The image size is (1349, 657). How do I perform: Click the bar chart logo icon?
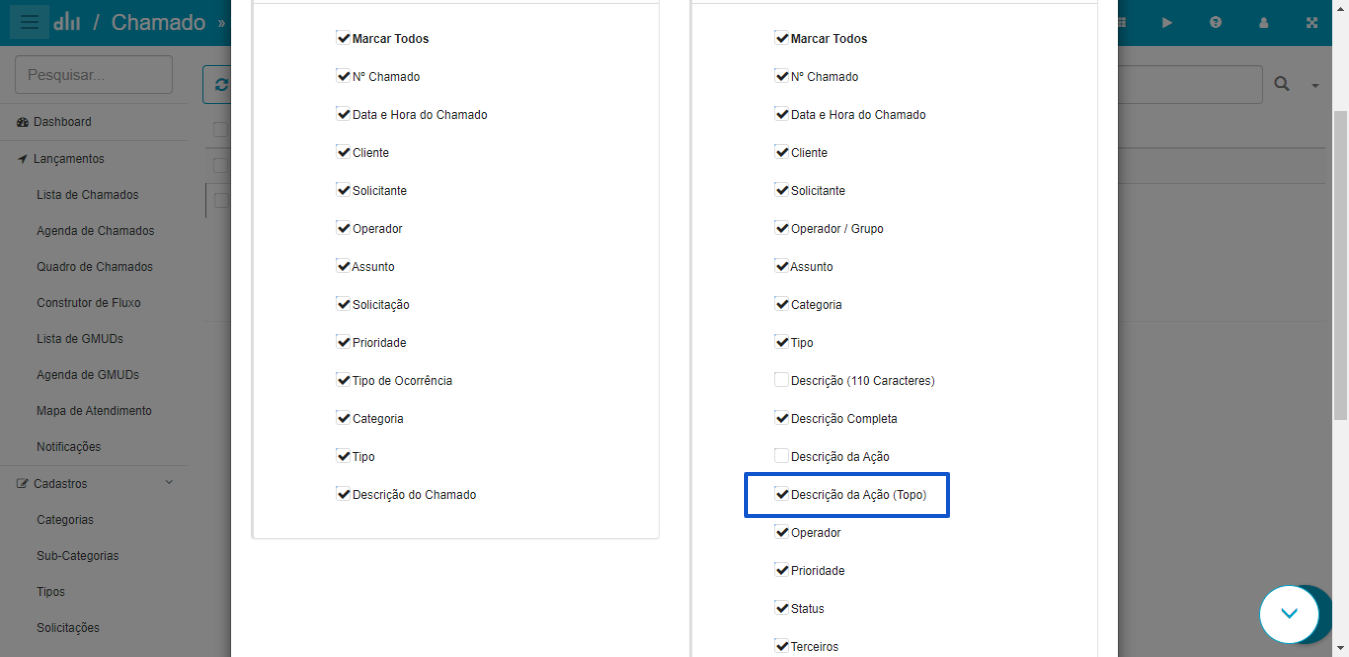68,22
